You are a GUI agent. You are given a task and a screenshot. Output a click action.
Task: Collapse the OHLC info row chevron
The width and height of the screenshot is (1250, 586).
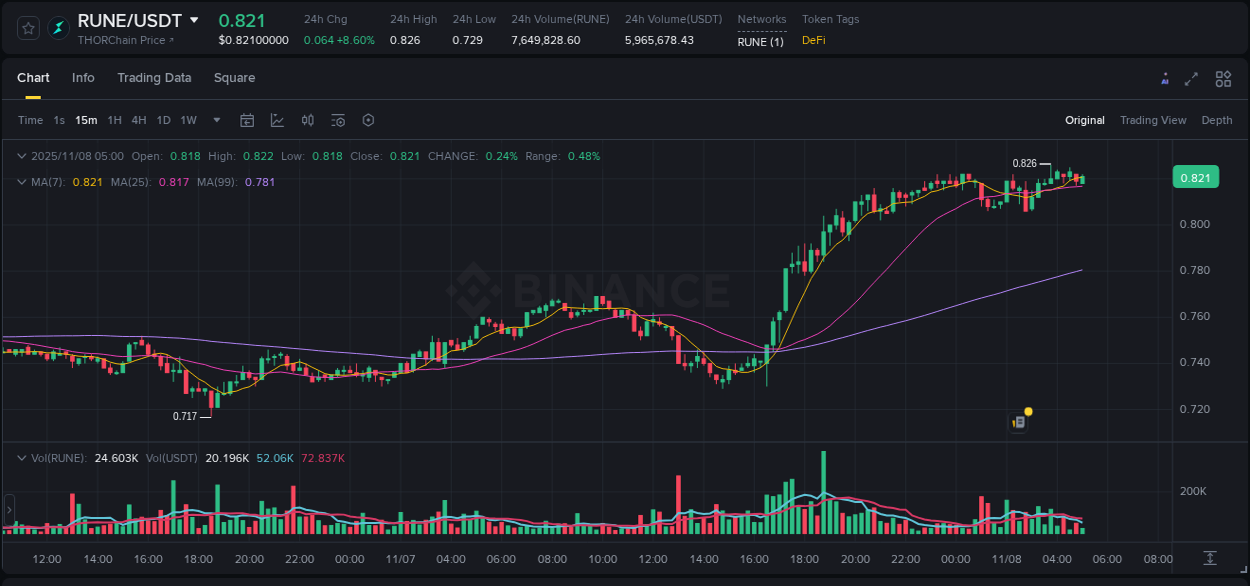(x=22, y=156)
